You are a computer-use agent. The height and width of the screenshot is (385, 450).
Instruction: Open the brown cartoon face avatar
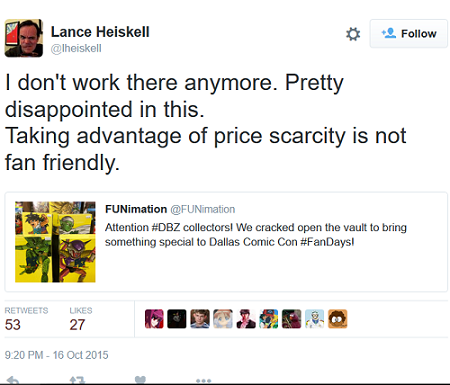click(337, 319)
